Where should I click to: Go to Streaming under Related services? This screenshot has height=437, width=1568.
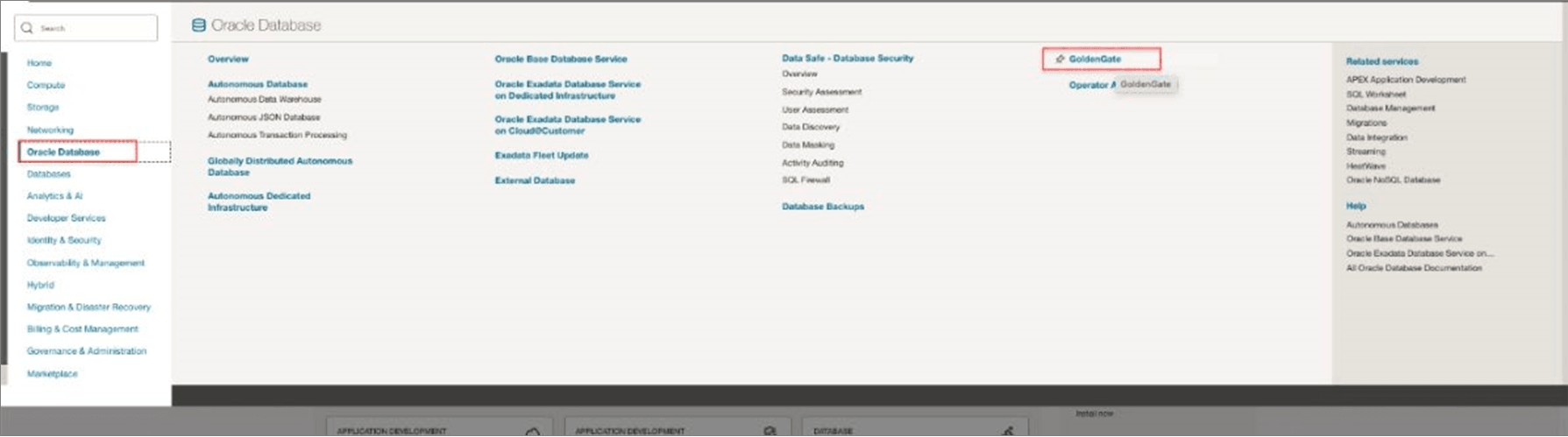coord(1366,152)
